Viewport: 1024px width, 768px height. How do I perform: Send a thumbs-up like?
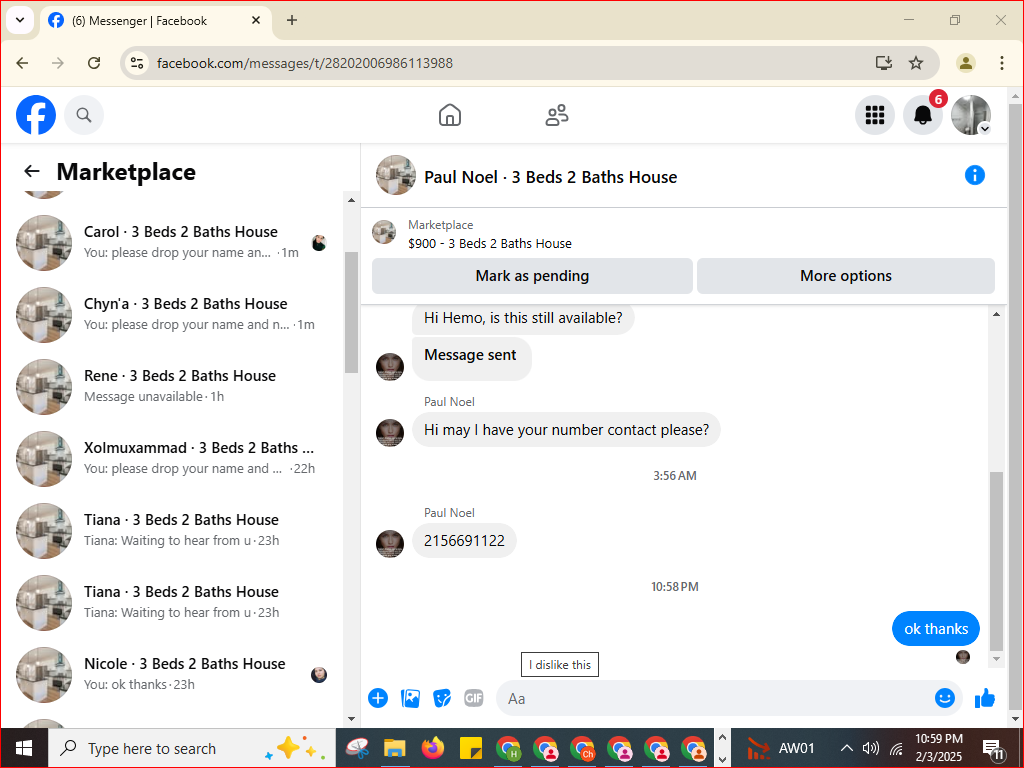(984, 698)
